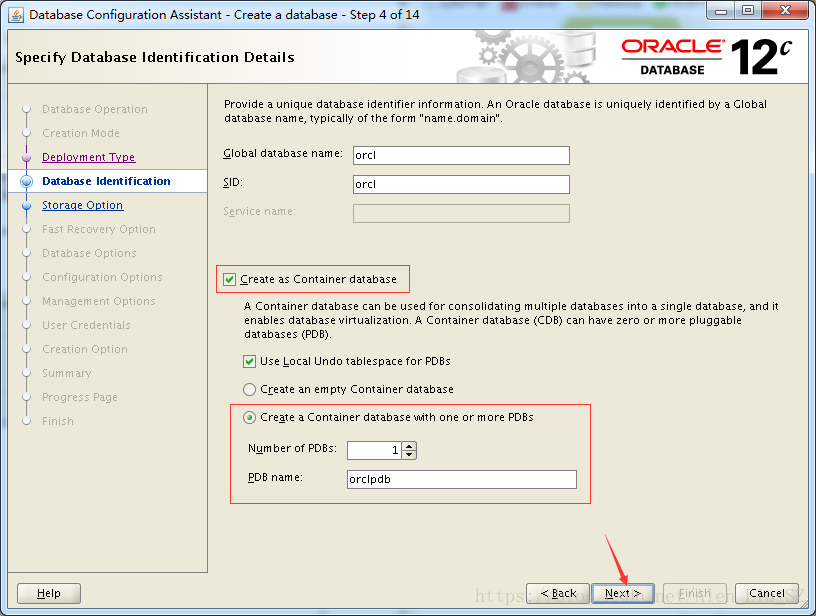Click the Creation Mode step

81,133
